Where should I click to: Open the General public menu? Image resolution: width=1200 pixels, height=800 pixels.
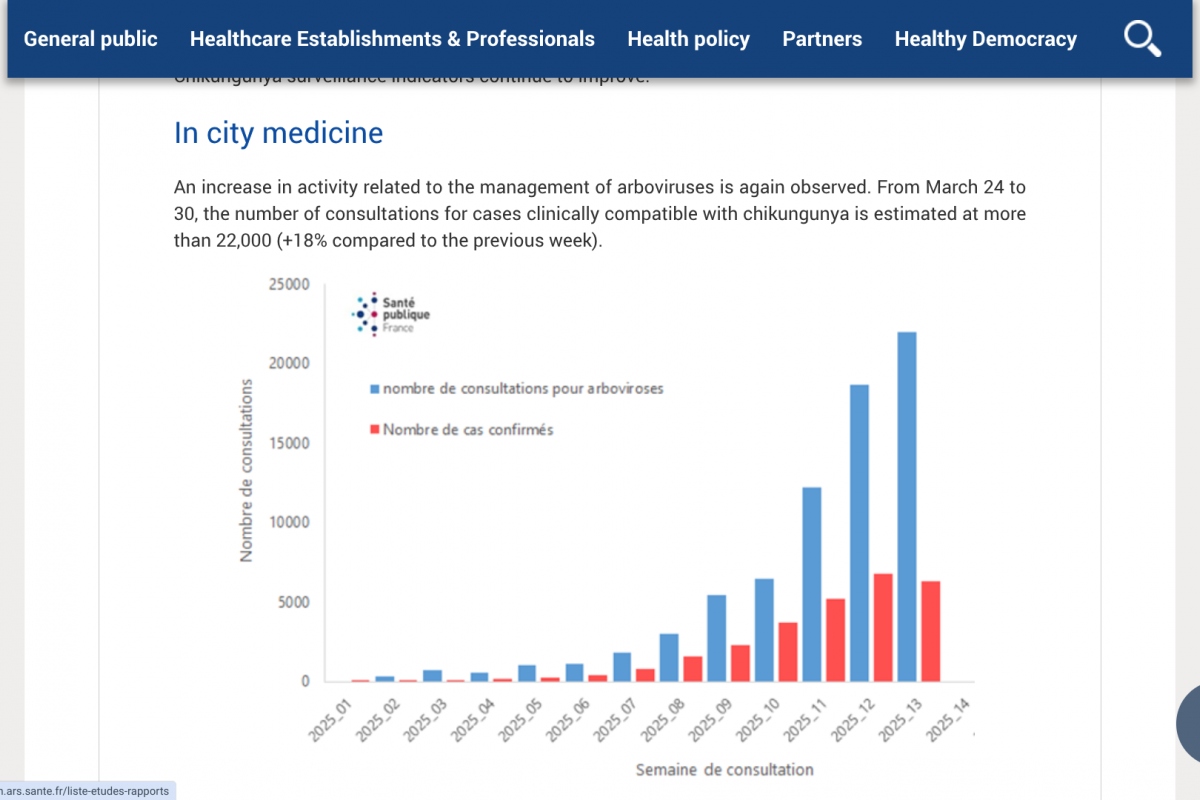point(91,39)
